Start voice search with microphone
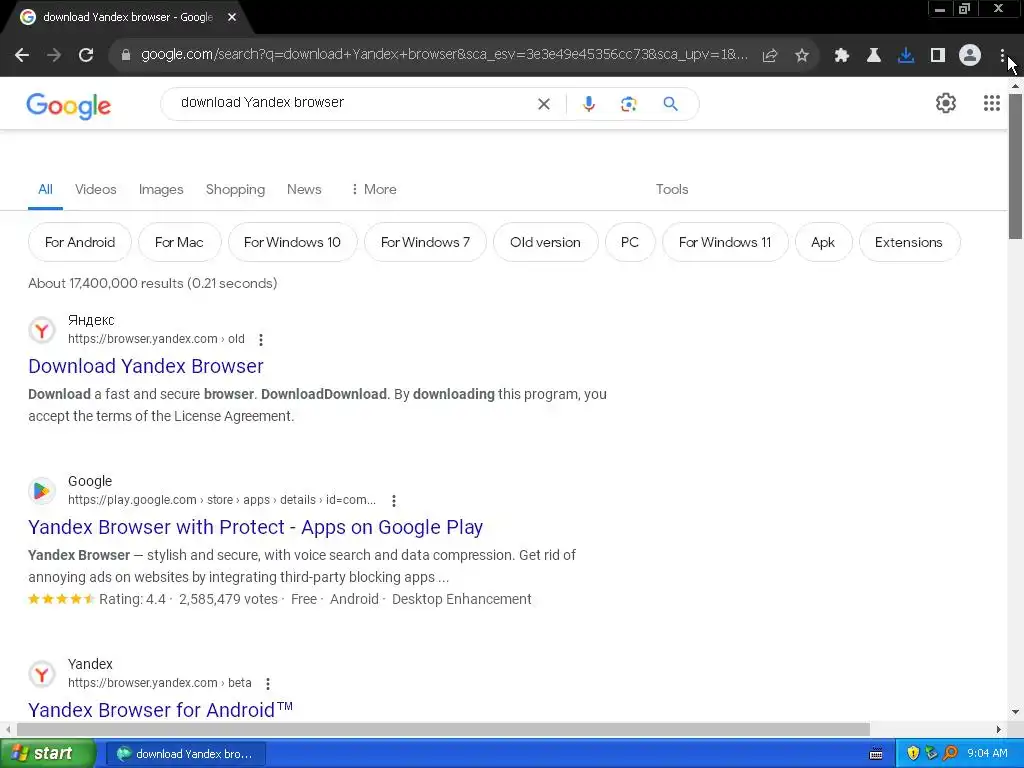This screenshot has width=1024, height=768. coord(588,104)
